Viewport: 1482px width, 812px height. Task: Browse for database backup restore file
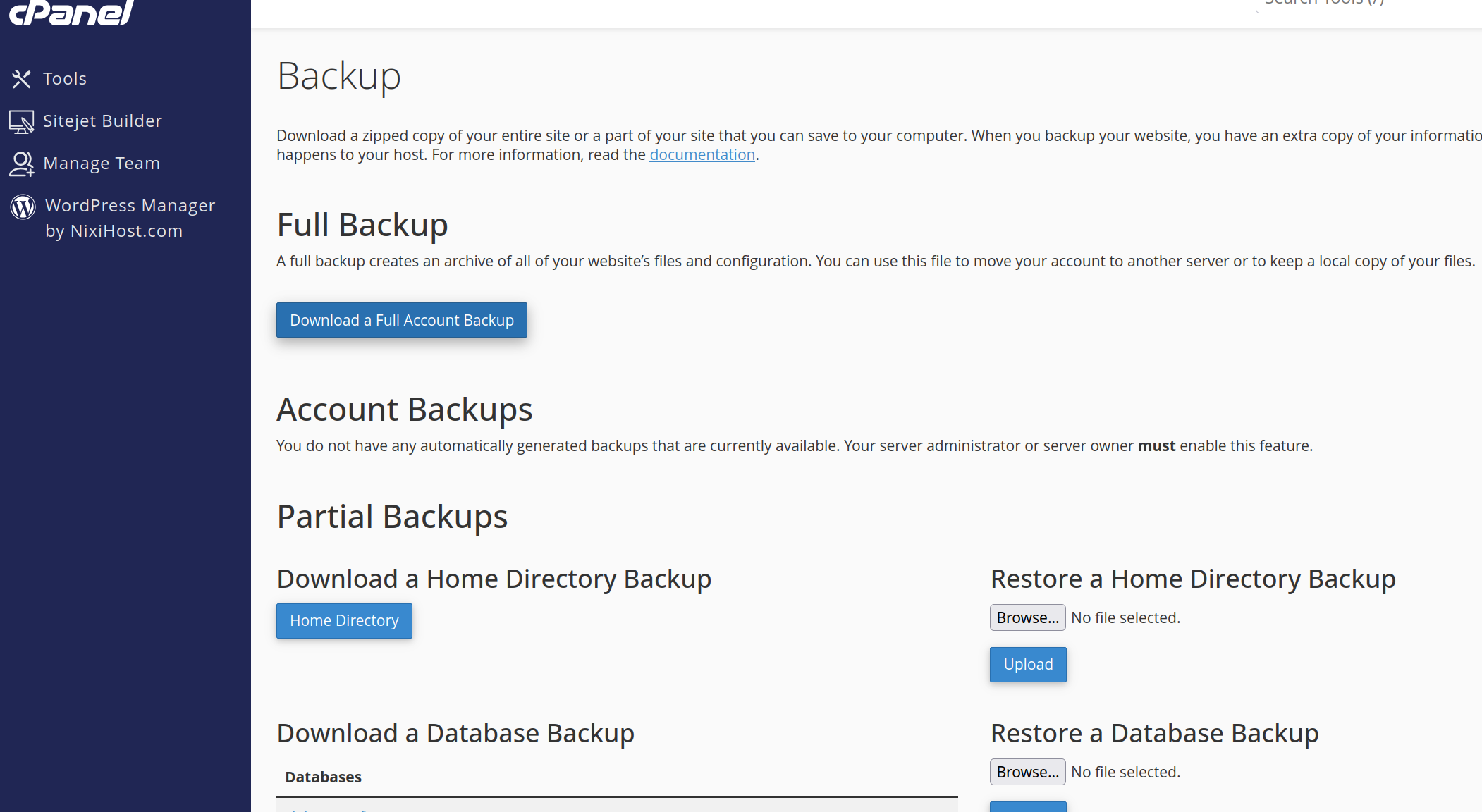tap(1027, 773)
